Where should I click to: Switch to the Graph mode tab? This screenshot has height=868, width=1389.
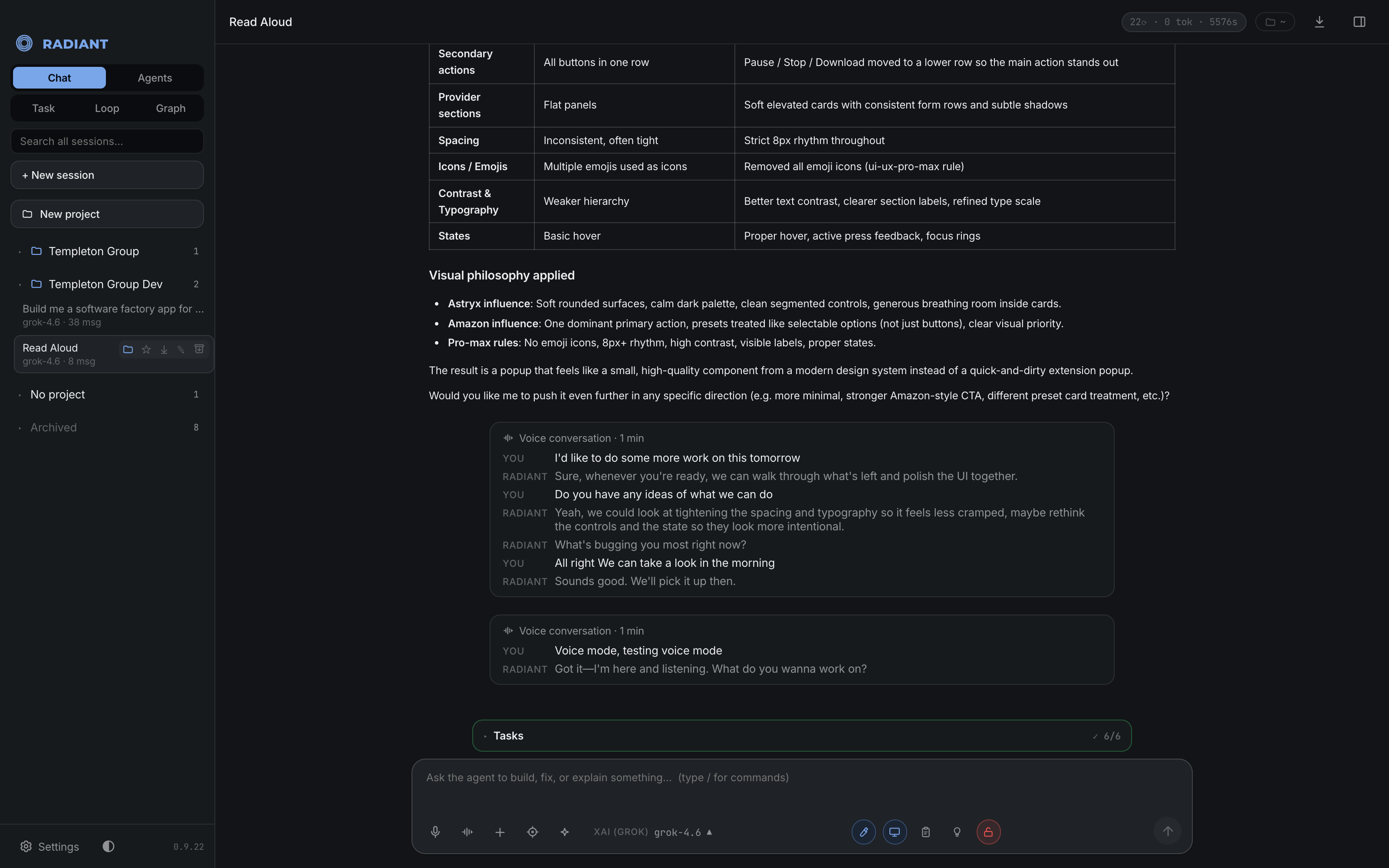coord(171,108)
